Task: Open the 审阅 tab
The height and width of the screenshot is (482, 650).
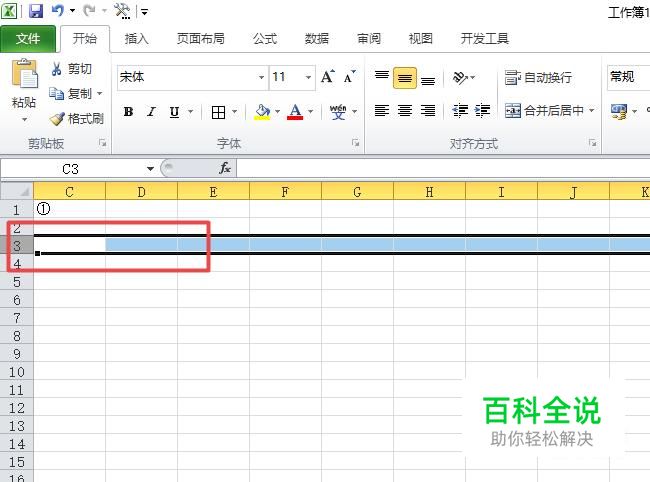Action: 369,39
